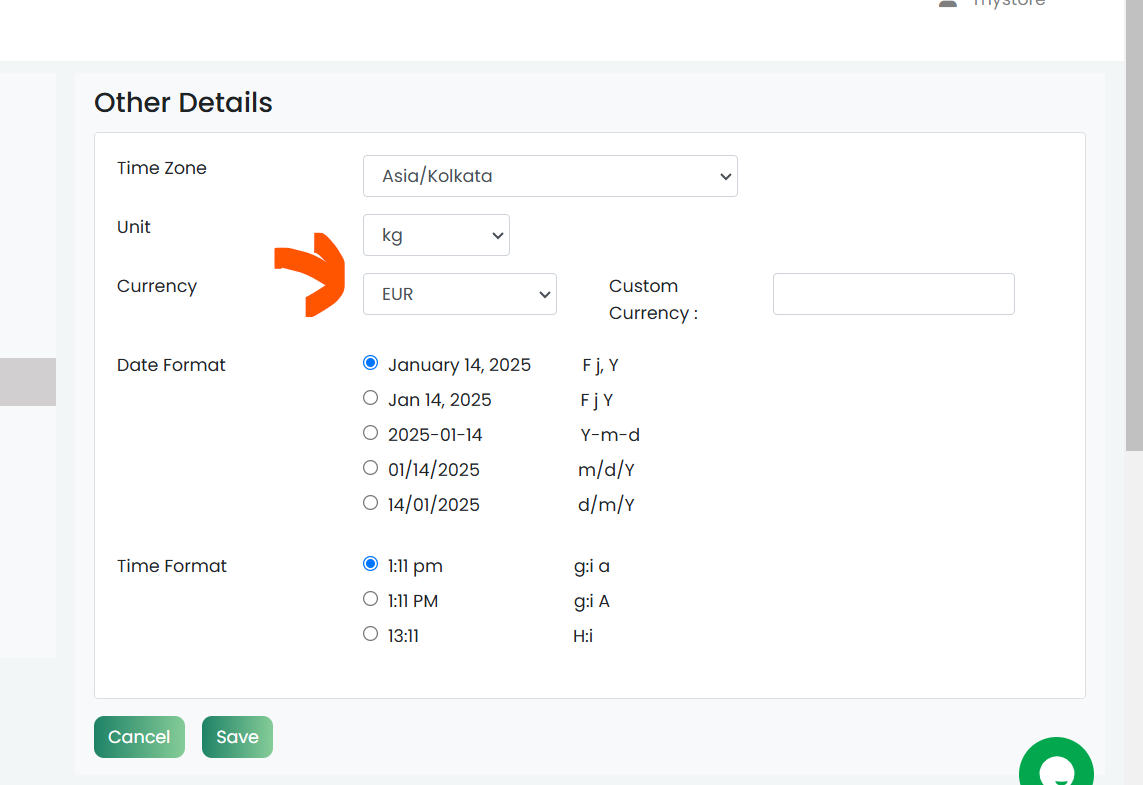
Task: Click the 'Currency' field label
Action: [x=157, y=286]
